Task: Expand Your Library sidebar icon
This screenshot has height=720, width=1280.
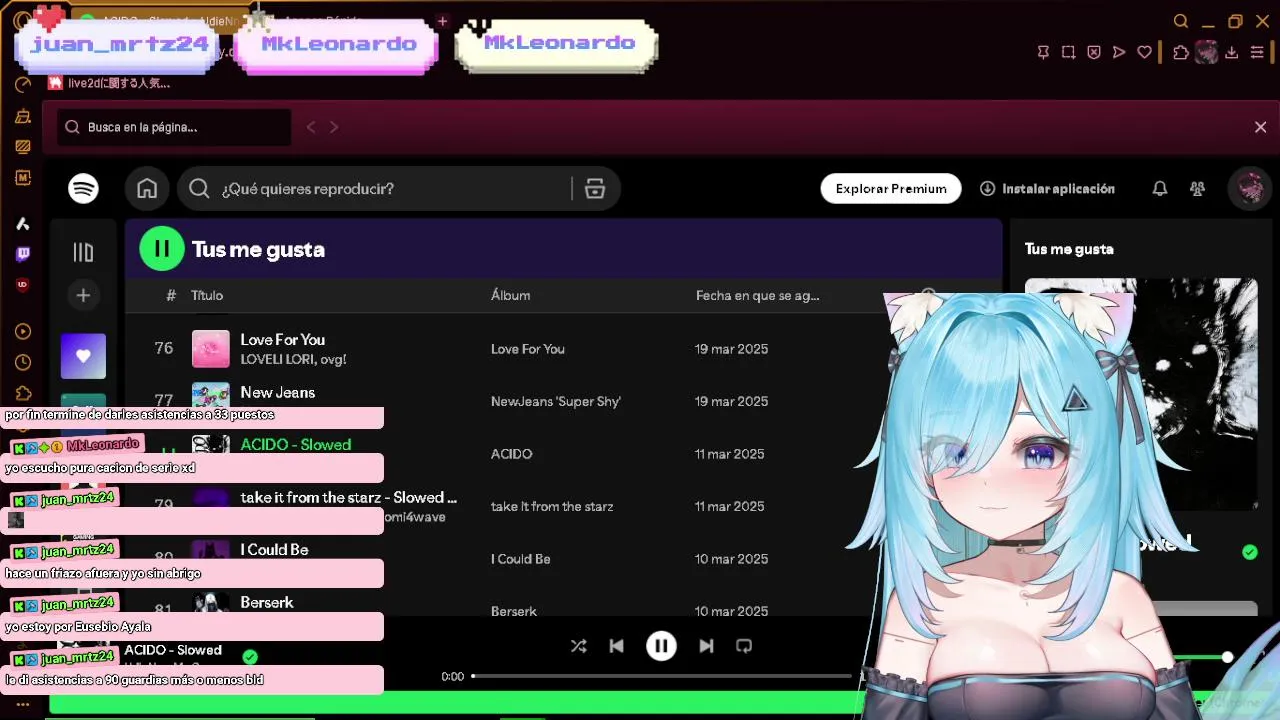Action: (83, 253)
